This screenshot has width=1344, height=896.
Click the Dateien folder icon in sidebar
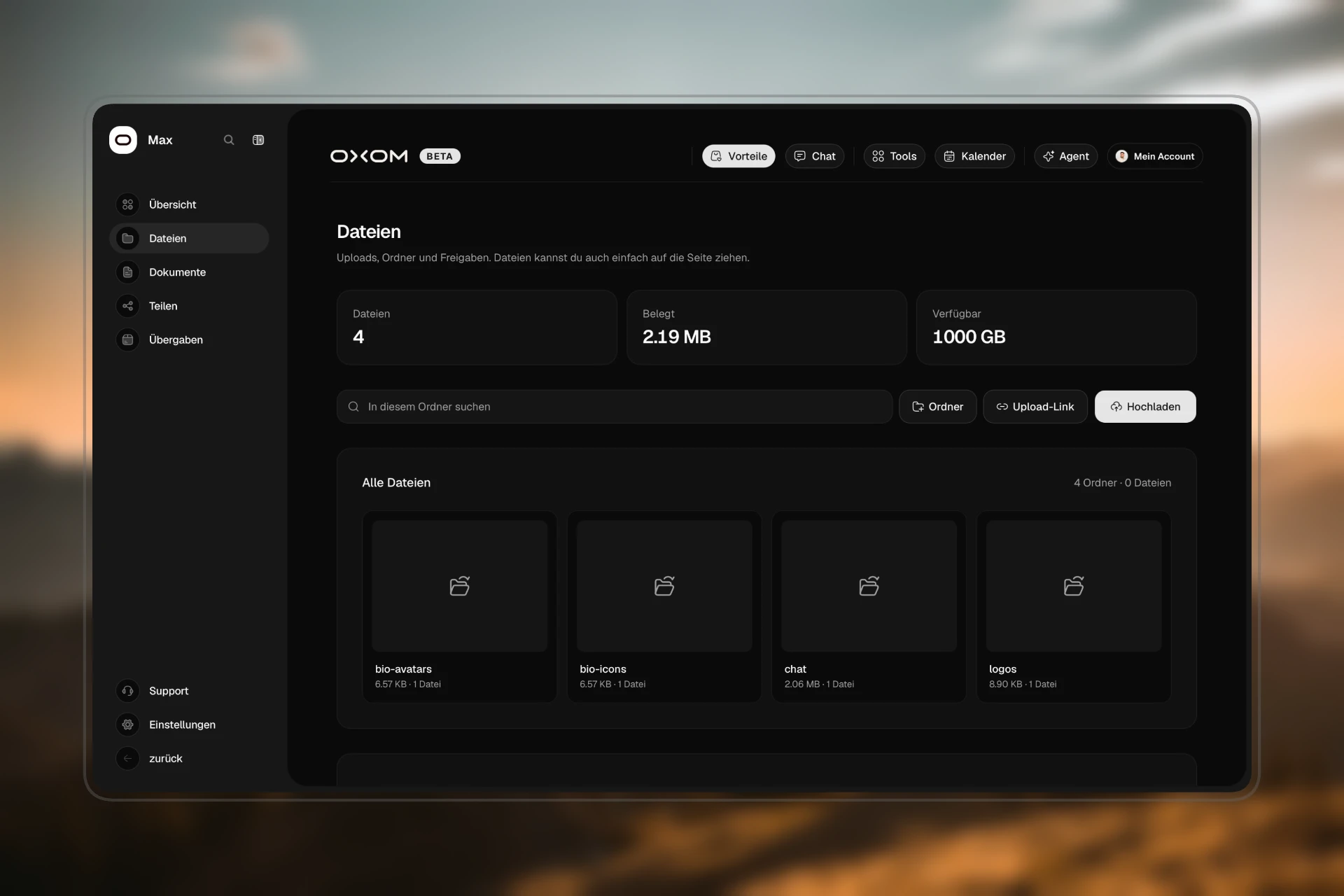click(127, 239)
